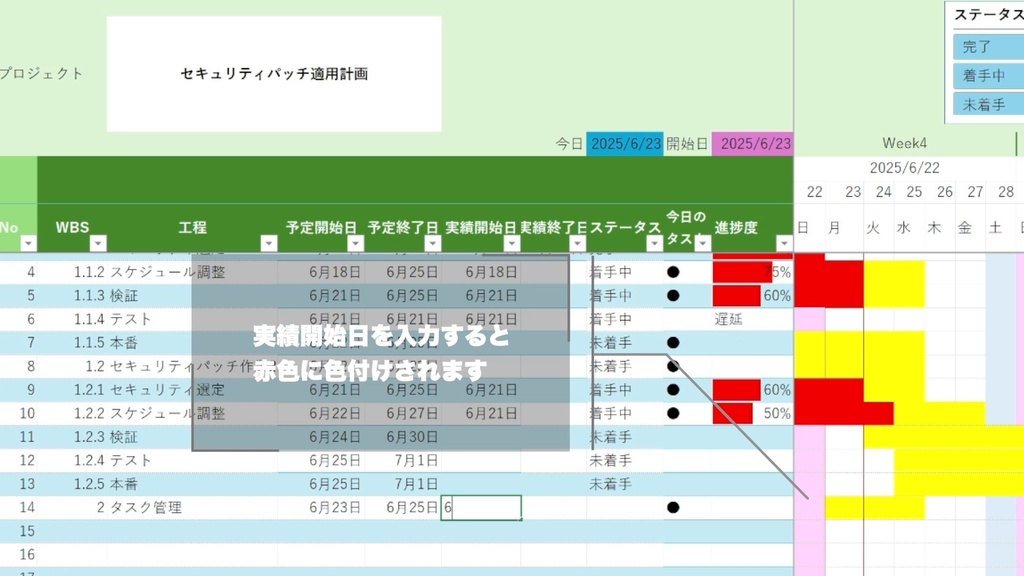Select the project title セキュリティパッチ適用計画

click(x=272, y=73)
